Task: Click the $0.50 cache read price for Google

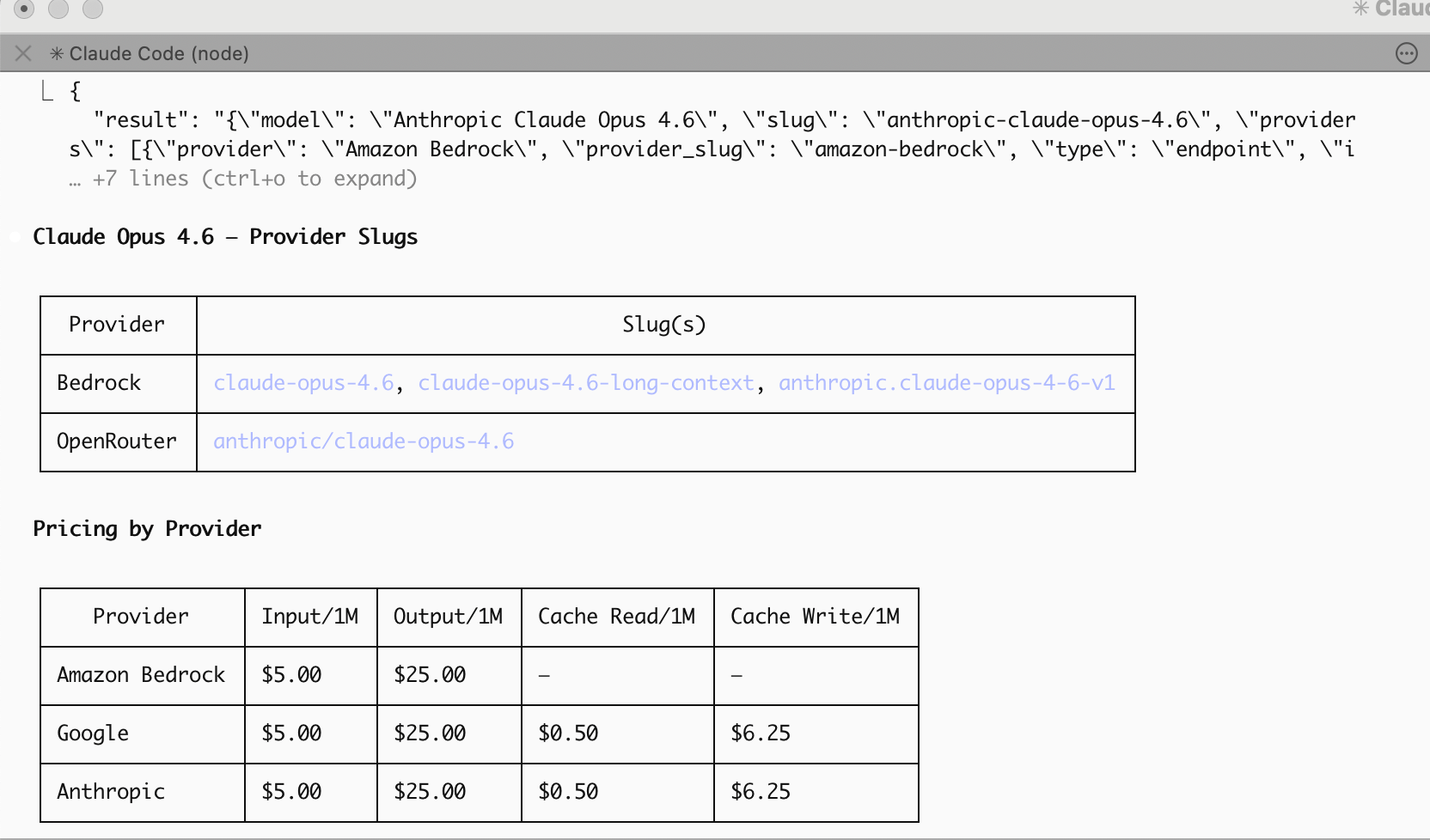Action: point(568,733)
